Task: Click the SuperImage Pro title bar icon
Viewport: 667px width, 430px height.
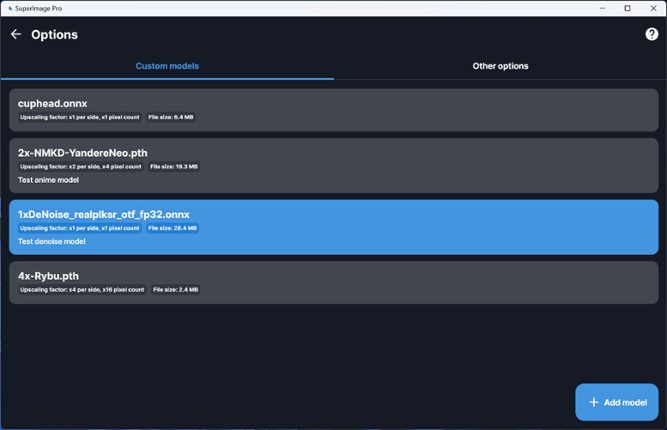Action: click(8, 8)
